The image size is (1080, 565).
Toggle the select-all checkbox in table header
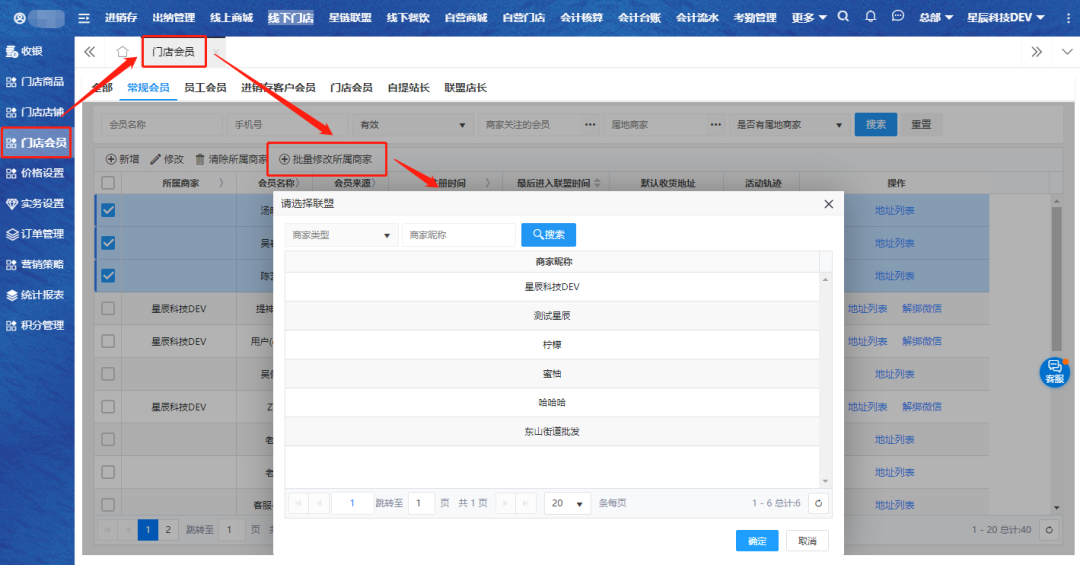[108, 183]
